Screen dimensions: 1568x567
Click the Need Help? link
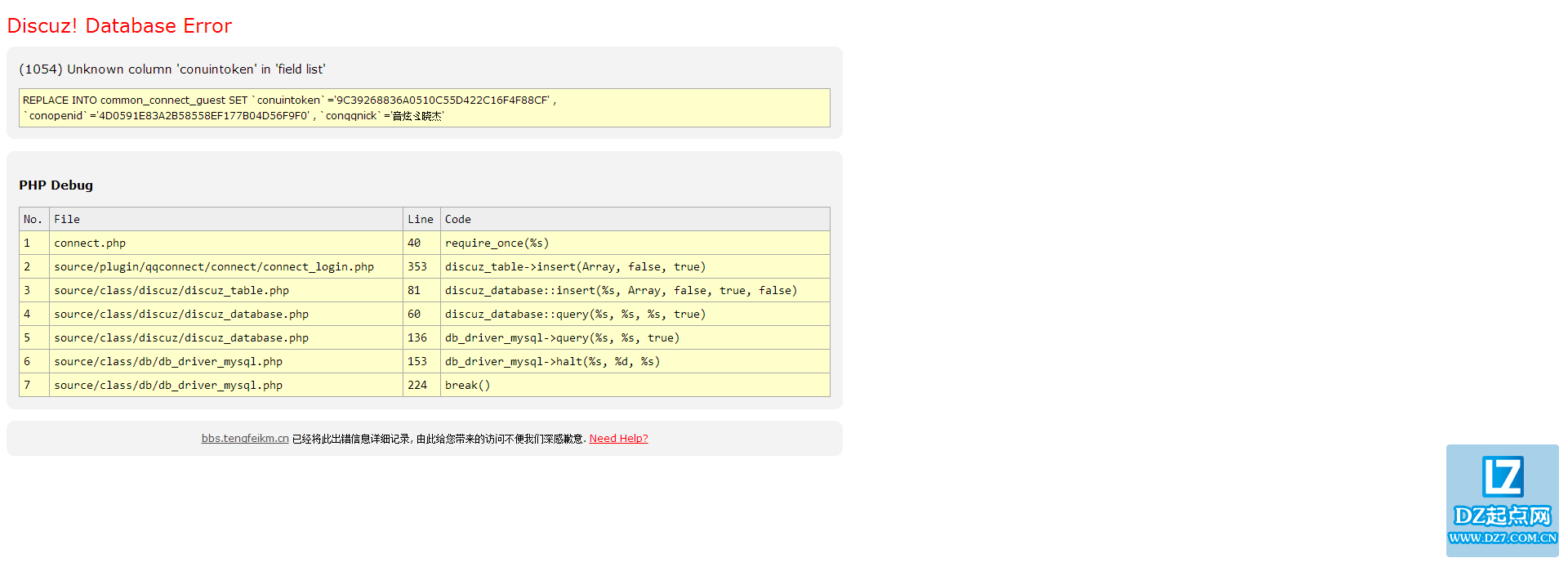(x=618, y=439)
